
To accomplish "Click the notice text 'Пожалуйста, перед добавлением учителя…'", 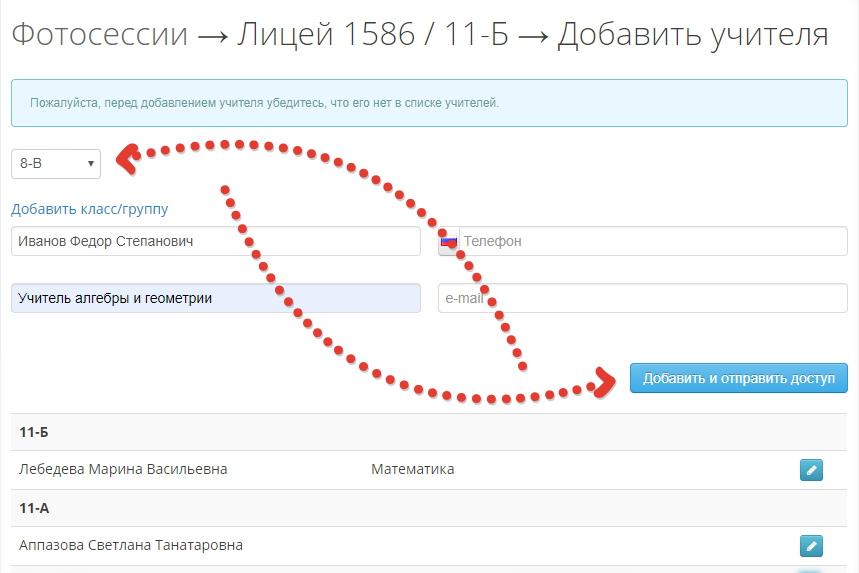I will point(265,103).
